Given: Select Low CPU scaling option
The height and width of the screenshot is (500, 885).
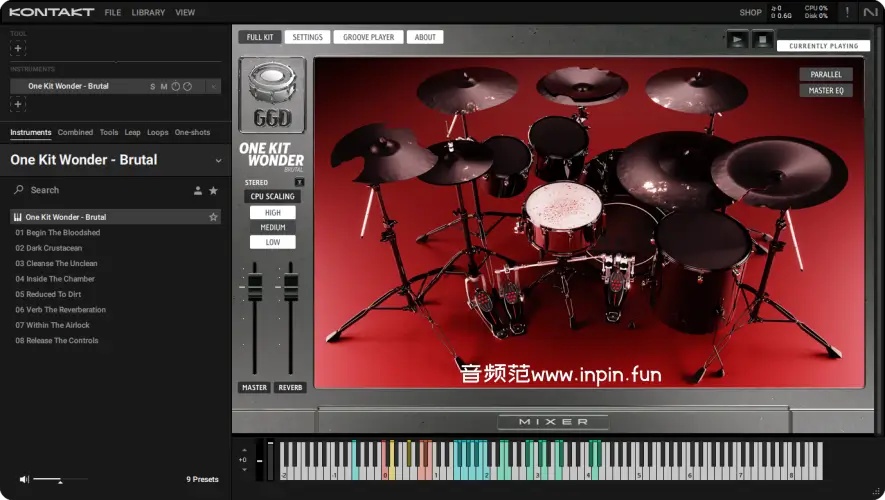Looking at the screenshot, I should (x=273, y=242).
